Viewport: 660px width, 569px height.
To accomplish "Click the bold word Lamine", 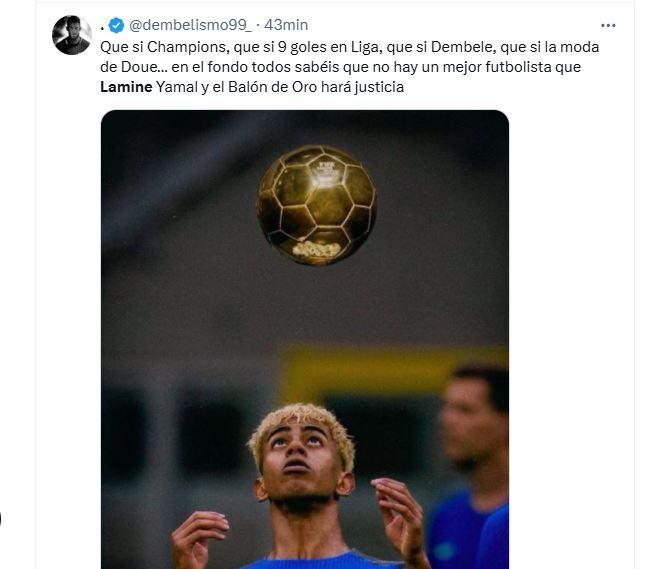I will coord(127,88).
